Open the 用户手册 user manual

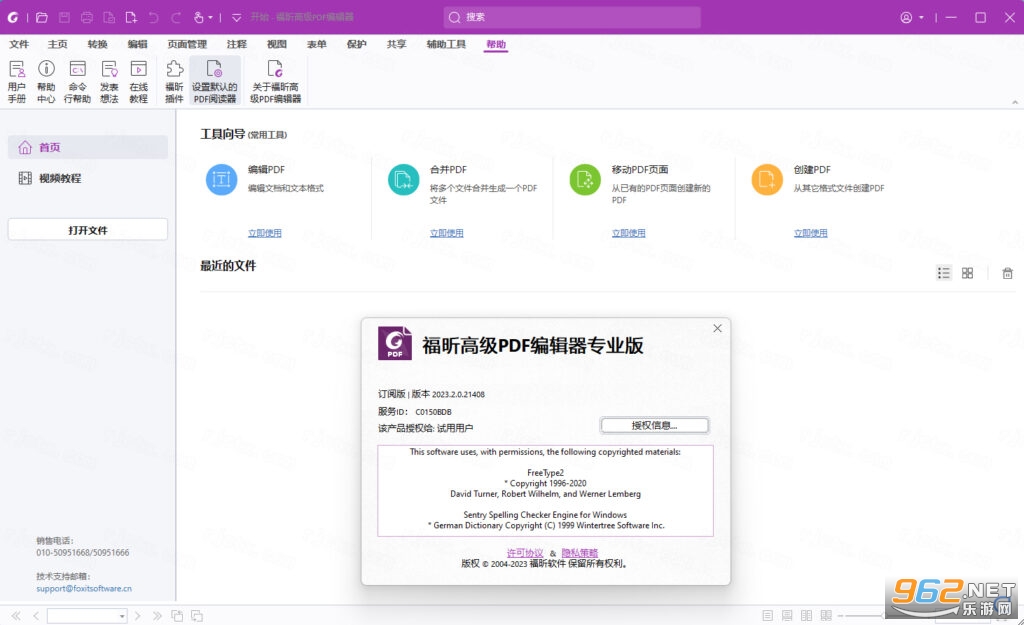(x=17, y=82)
